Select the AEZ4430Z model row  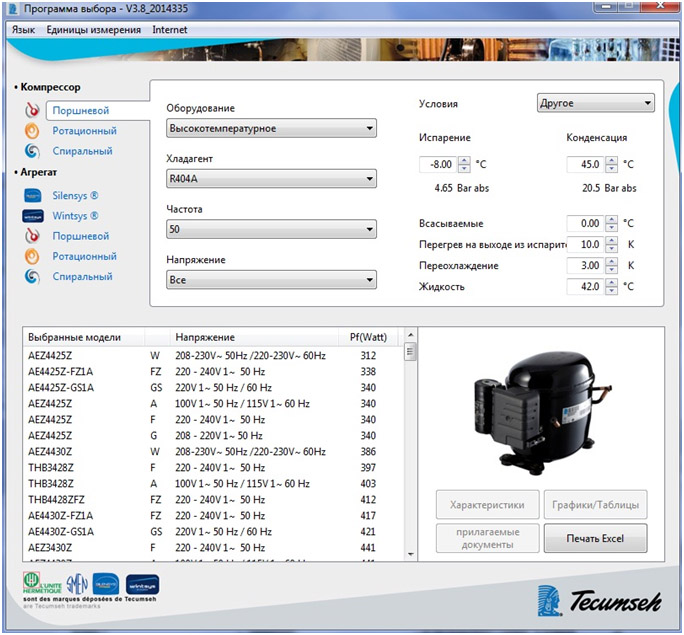[x=213, y=452]
